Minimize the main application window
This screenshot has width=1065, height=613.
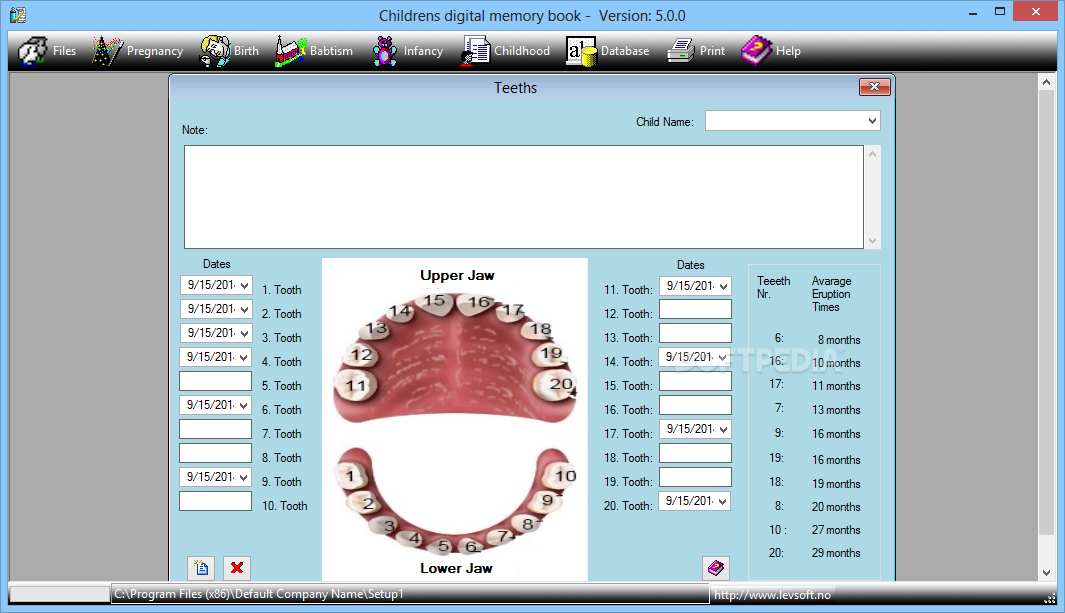tap(973, 12)
